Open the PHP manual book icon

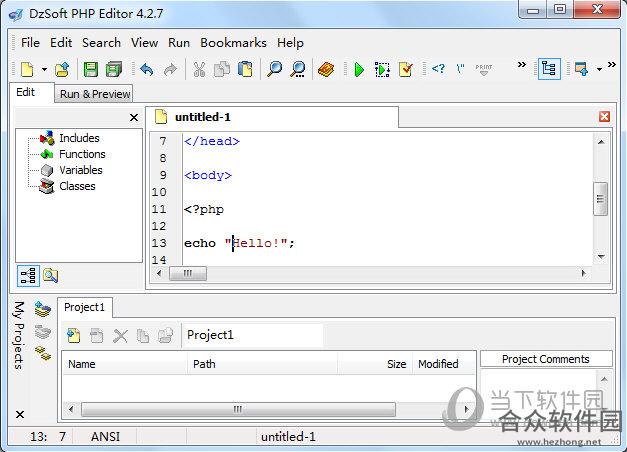click(326, 70)
